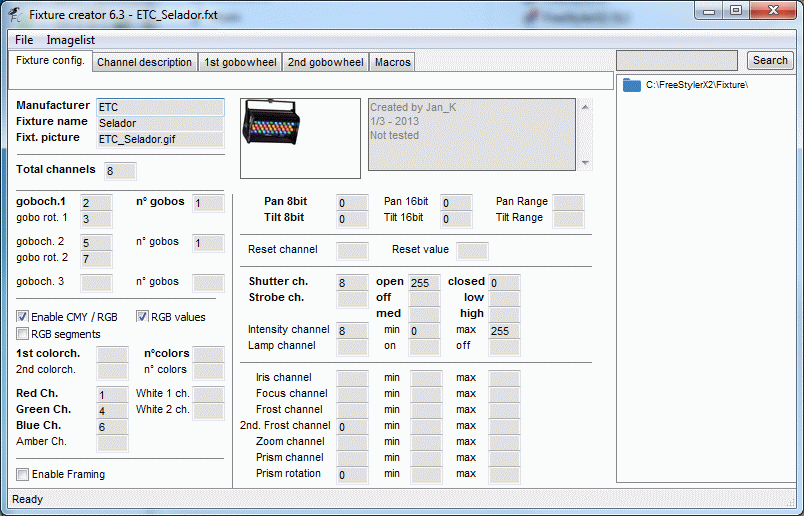804x516 pixels.
Task: Open the File menu
Action: tap(24, 40)
